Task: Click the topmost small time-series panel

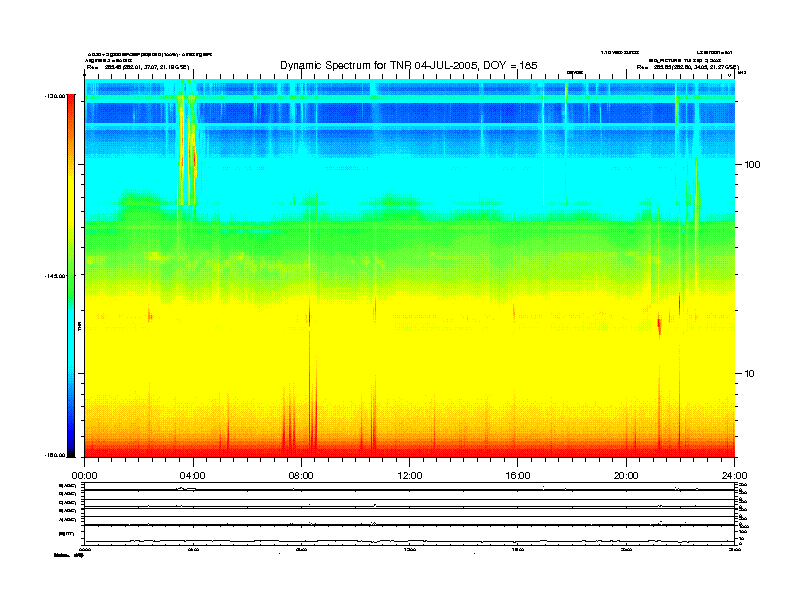Action: [x=410, y=487]
